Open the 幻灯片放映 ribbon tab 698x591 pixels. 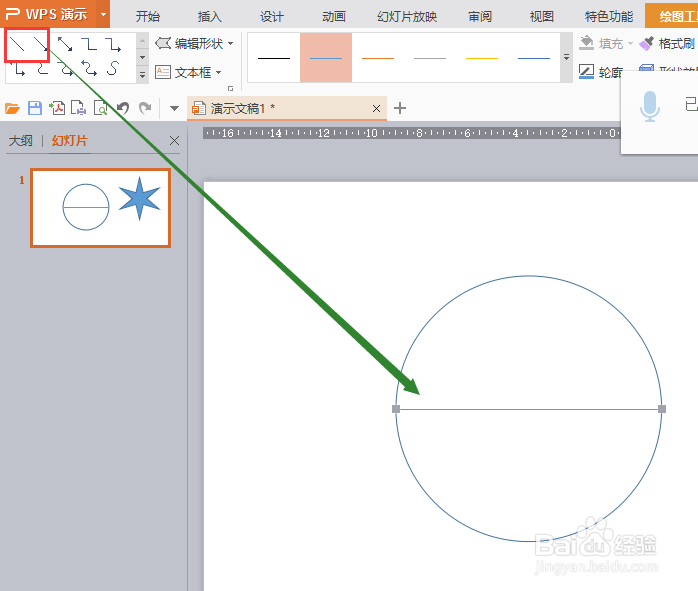[x=407, y=16]
